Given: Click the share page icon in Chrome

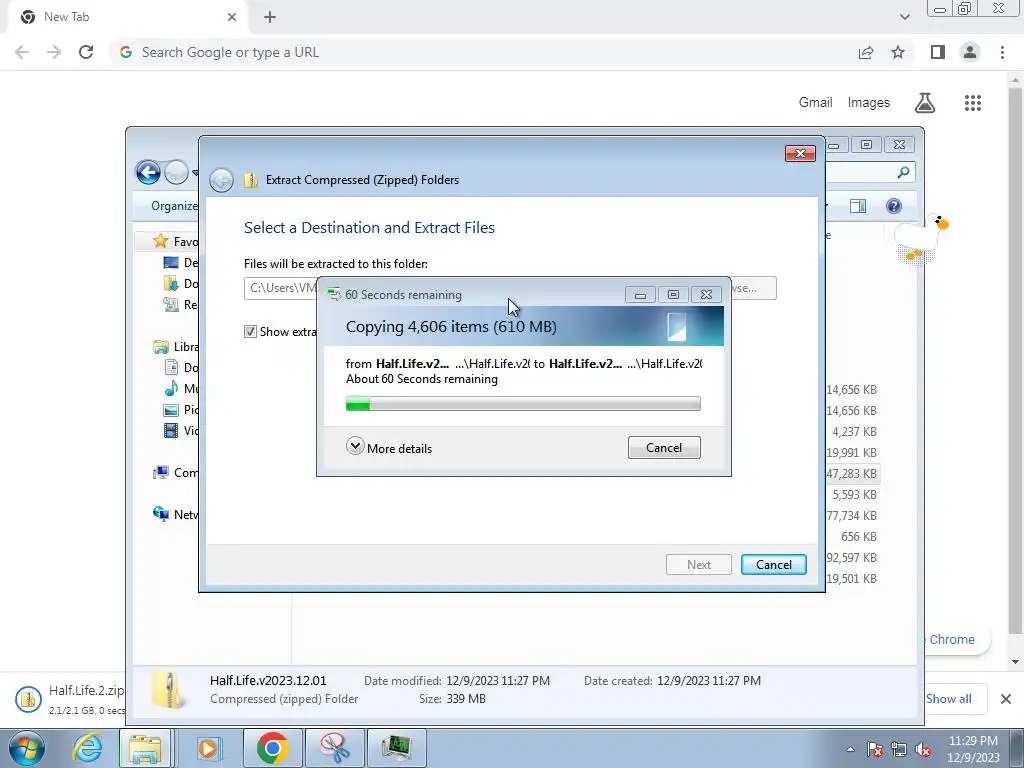Looking at the screenshot, I should click(866, 52).
